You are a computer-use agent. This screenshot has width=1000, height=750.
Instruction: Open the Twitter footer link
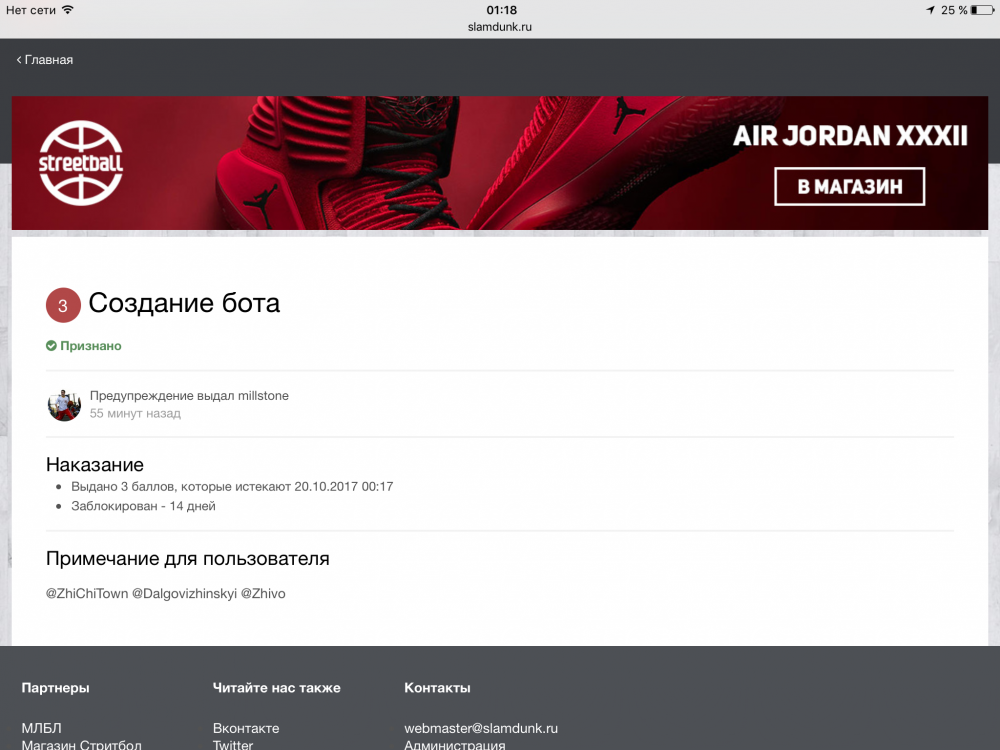tap(233, 745)
